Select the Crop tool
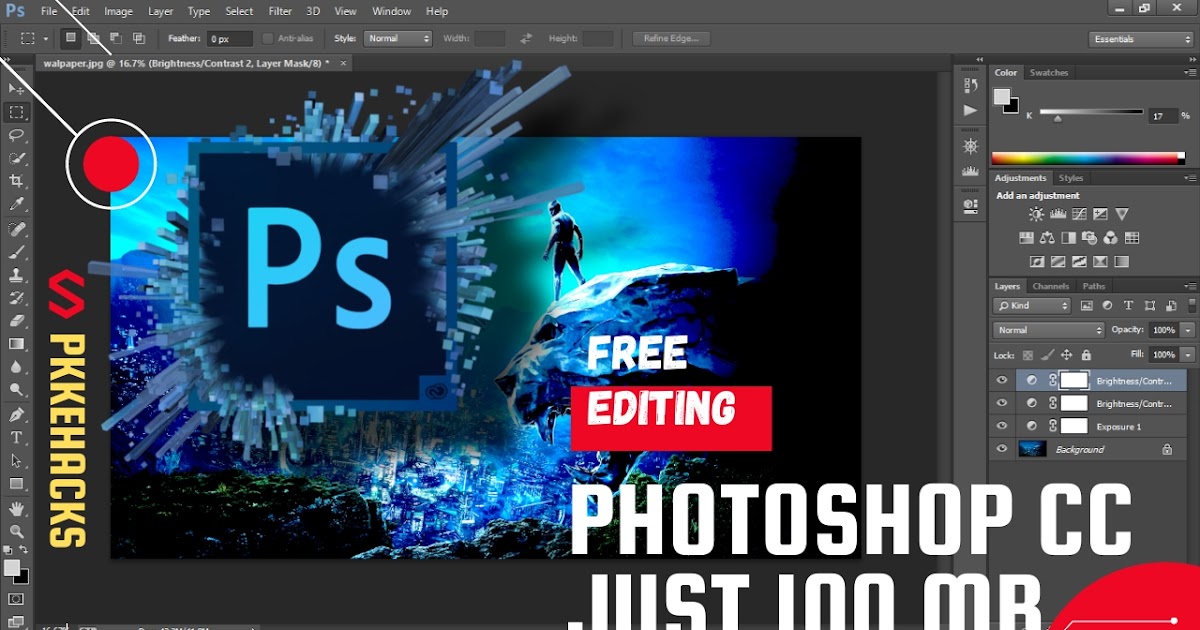Screen dimensions: 1200x630 pyautogui.click(x=17, y=181)
